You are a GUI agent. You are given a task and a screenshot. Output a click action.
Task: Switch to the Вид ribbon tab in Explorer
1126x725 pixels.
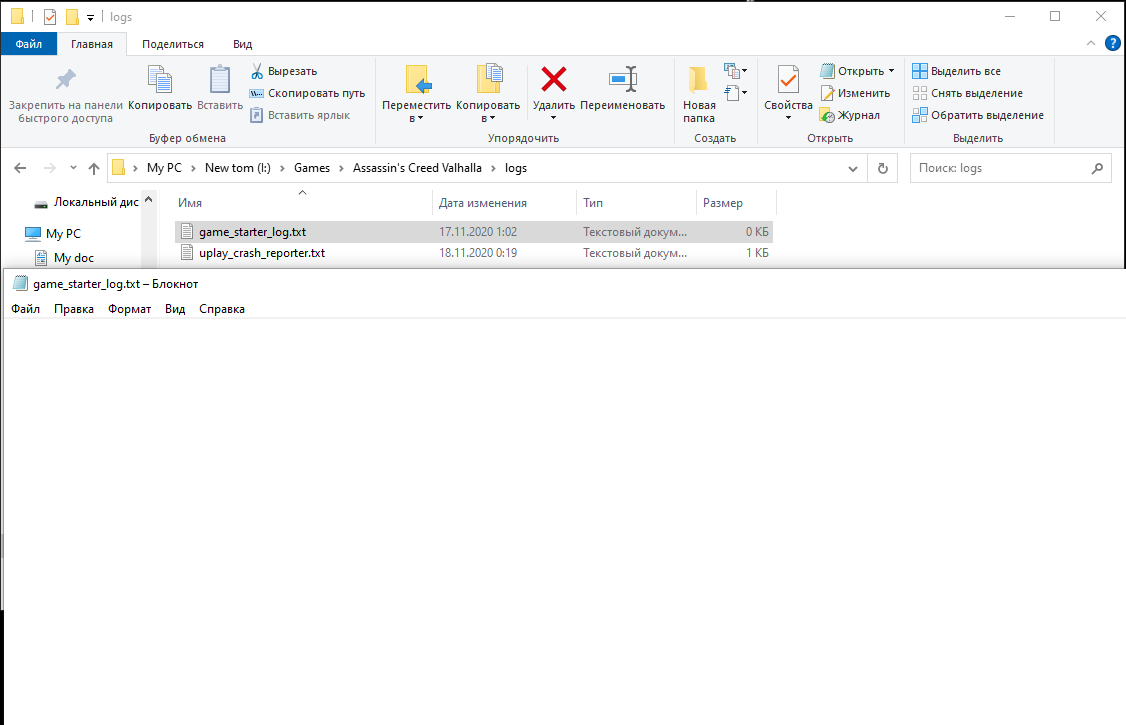pyautogui.click(x=243, y=44)
